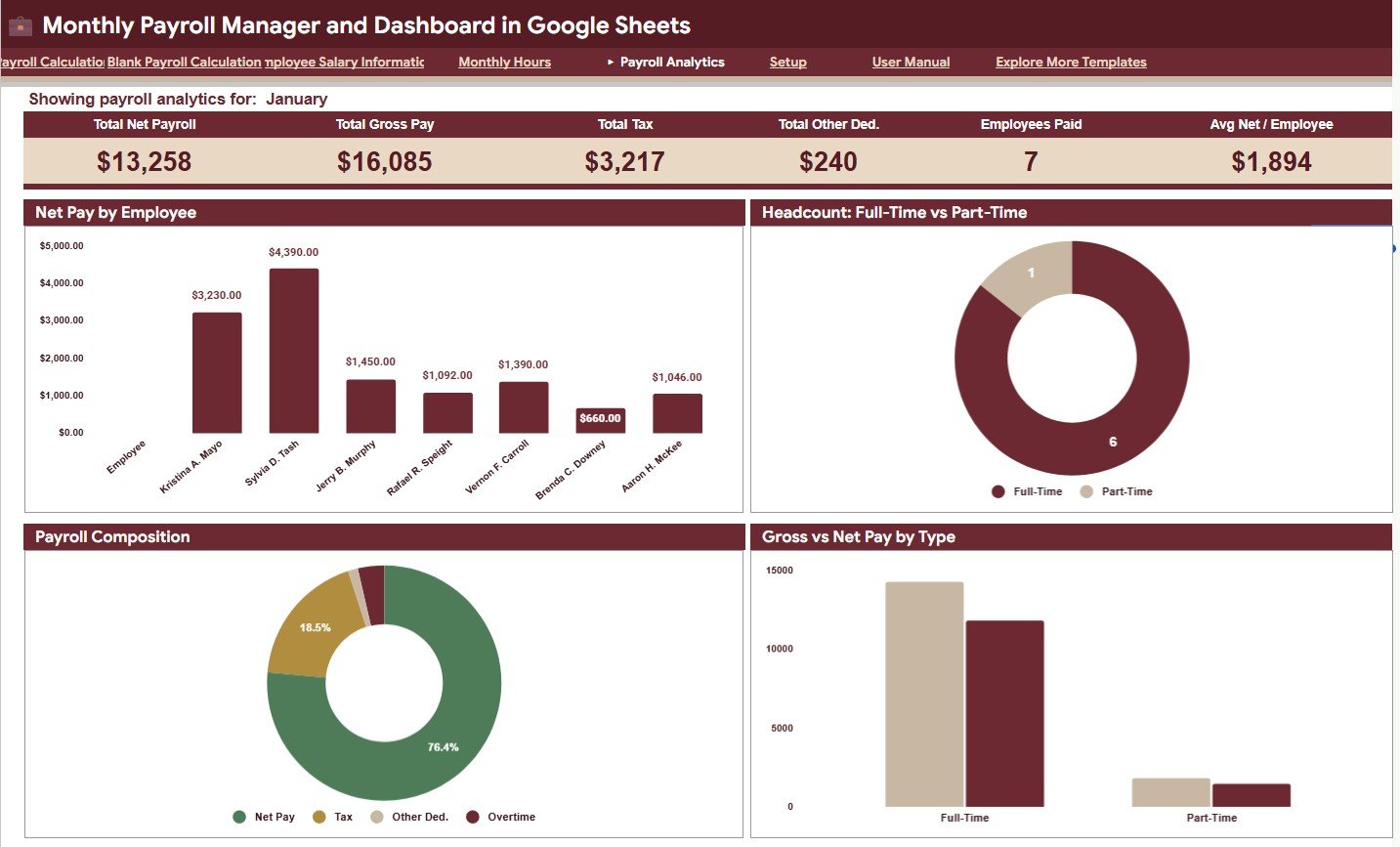Click the Net Pay legend color dot
1400x847 pixels.
point(239,817)
